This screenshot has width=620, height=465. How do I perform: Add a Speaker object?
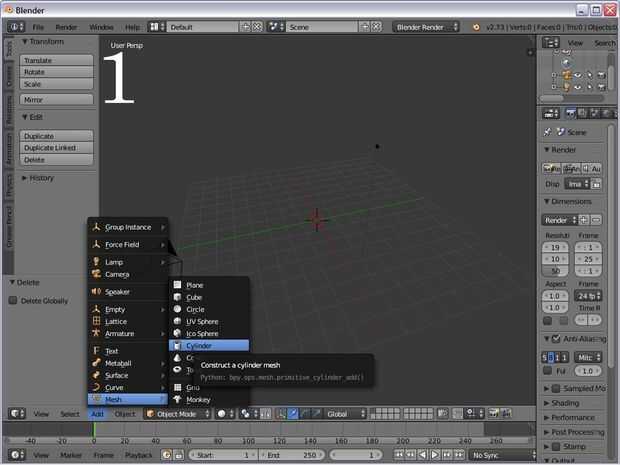click(128, 292)
